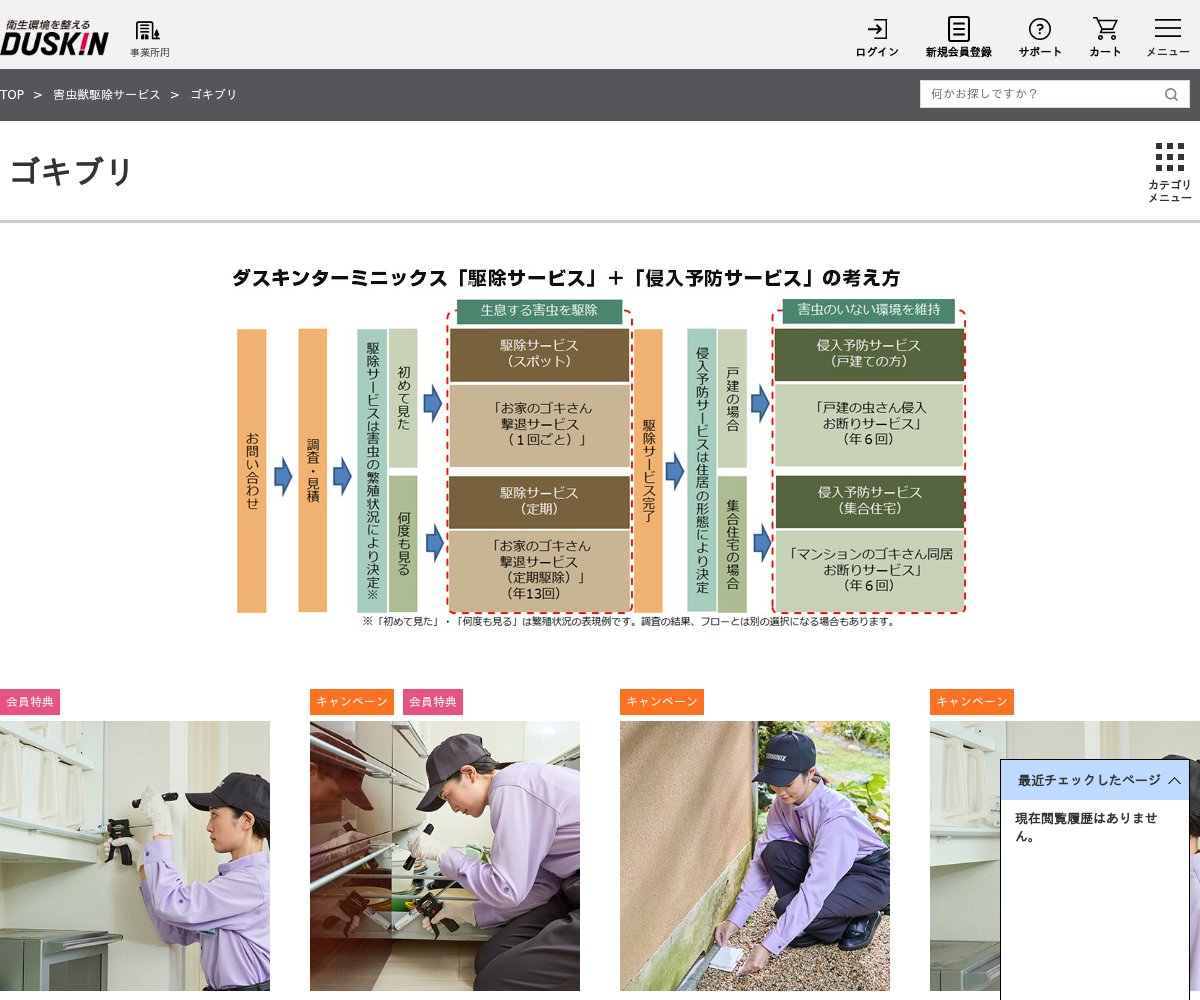
Task: Click the 新規会員登録 icon
Action: [x=959, y=37]
